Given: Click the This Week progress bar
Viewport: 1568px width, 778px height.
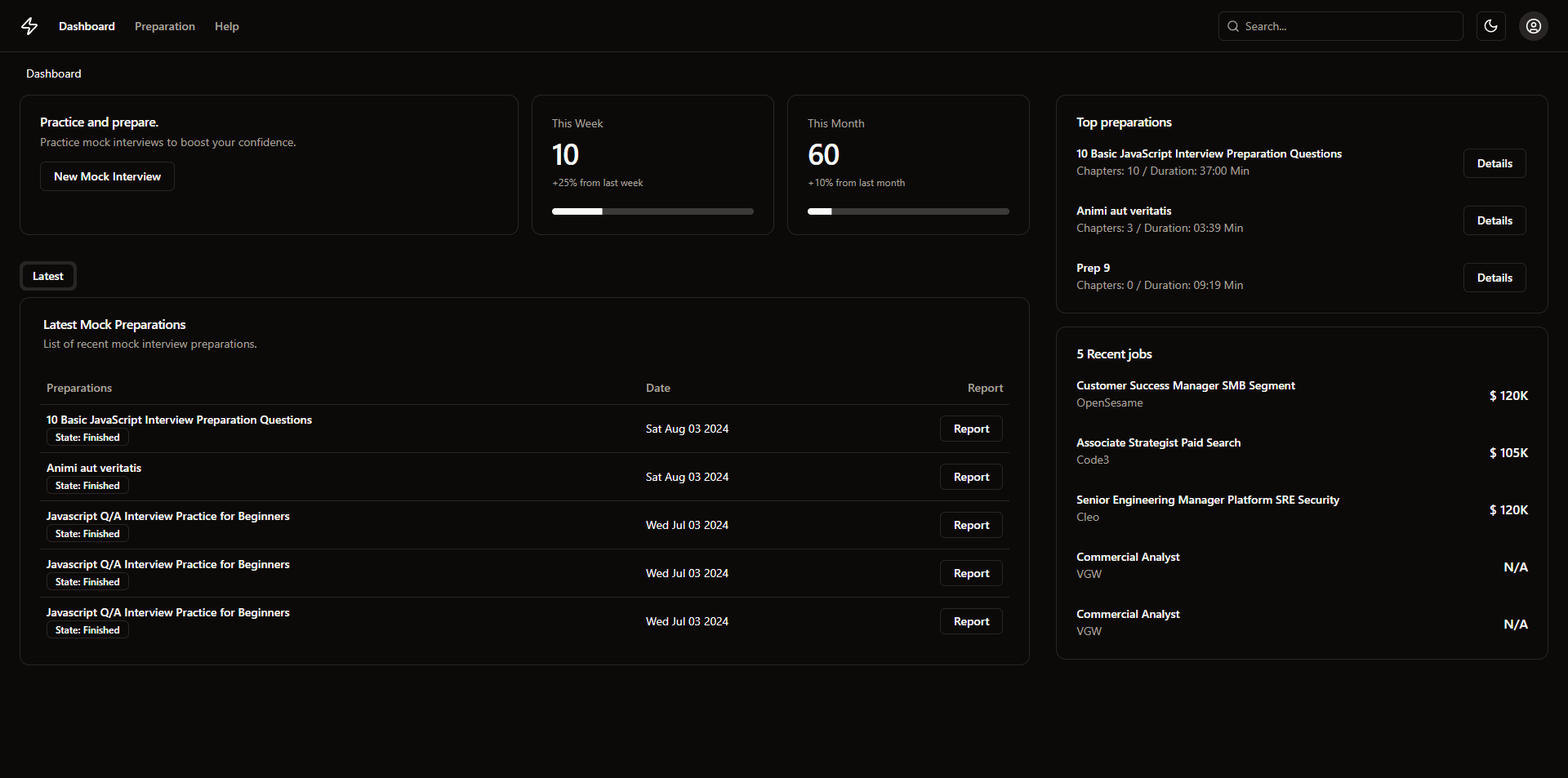Looking at the screenshot, I should pos(652,211).
